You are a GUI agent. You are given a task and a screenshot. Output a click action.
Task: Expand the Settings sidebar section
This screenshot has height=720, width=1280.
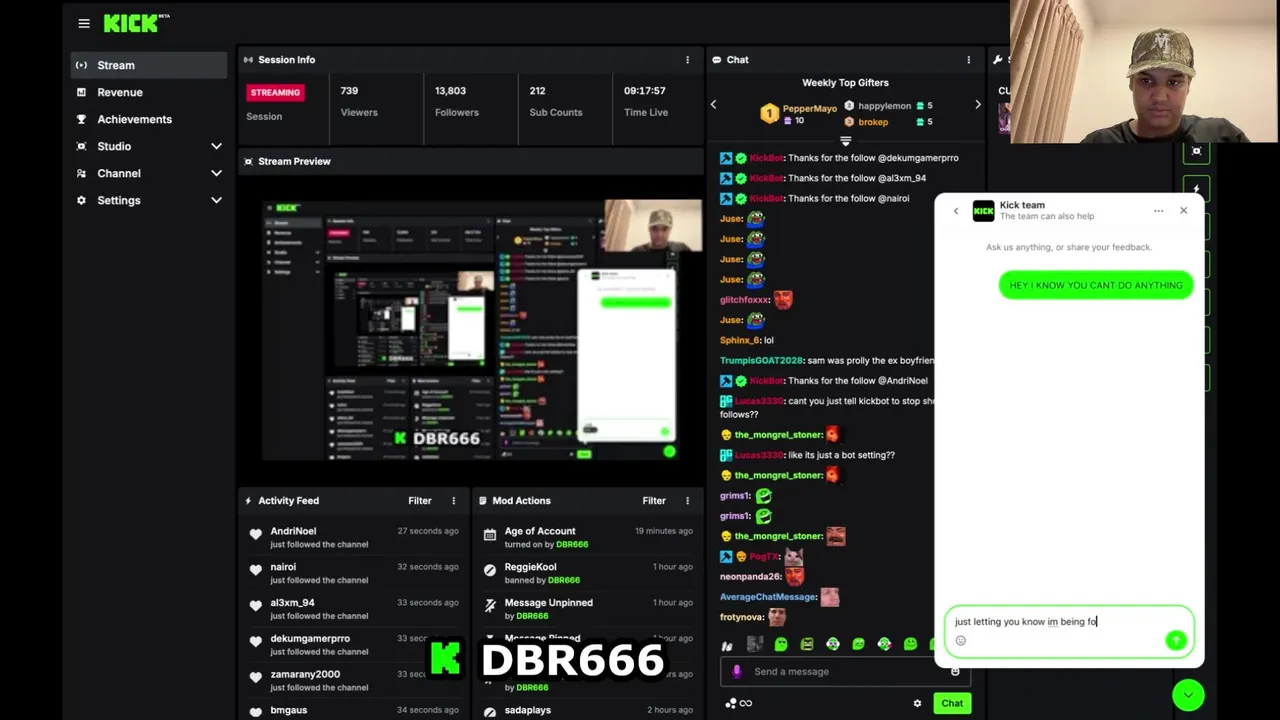coord(216,200)
